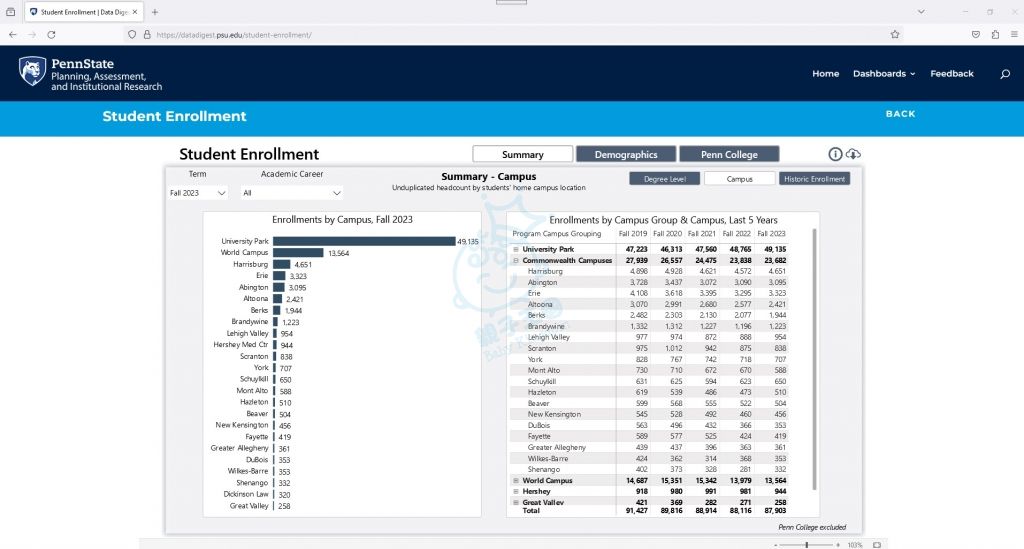1024x549 pixels.
Task: Open a new browser tab
Action: (155, 12)
